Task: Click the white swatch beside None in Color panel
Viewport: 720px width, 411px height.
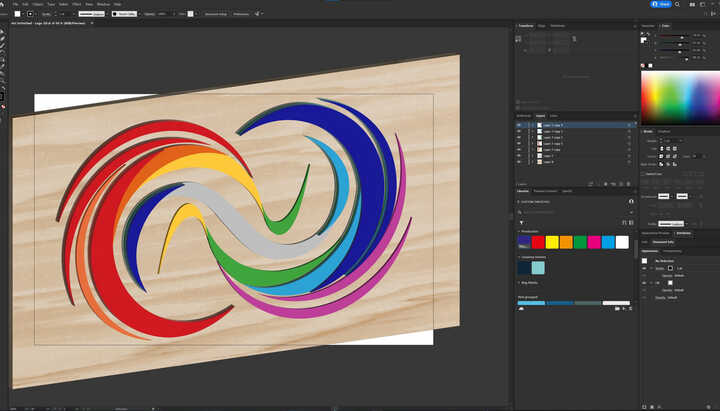Action: point(650,66)
